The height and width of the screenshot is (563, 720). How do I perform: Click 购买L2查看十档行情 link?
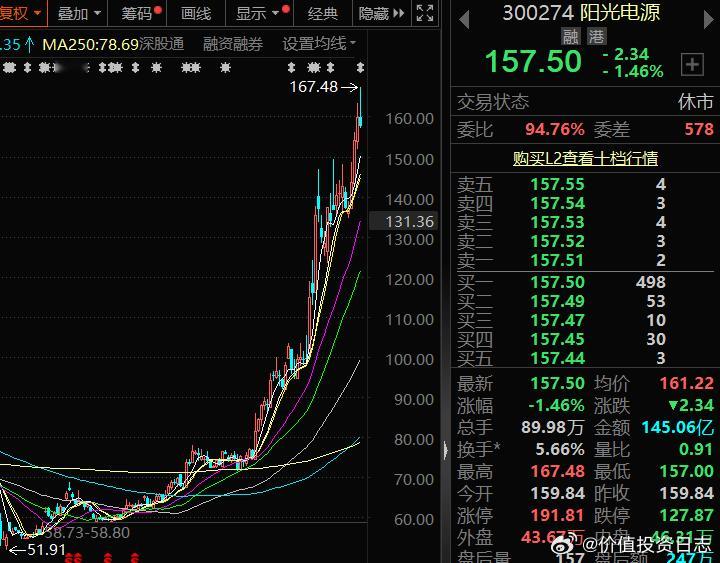click(x=585, y=158)
